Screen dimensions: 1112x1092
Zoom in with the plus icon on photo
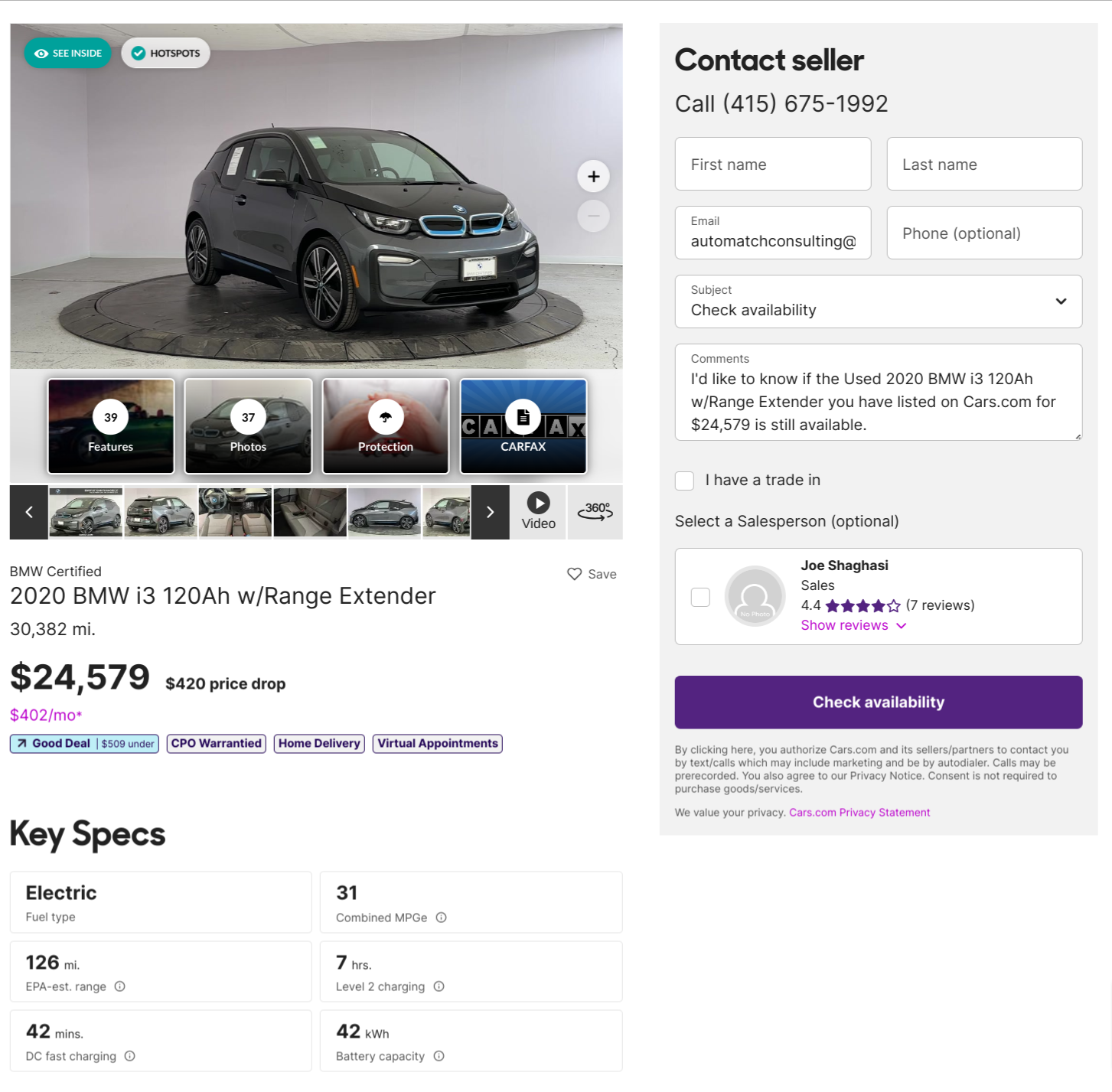tap(593, 177)
